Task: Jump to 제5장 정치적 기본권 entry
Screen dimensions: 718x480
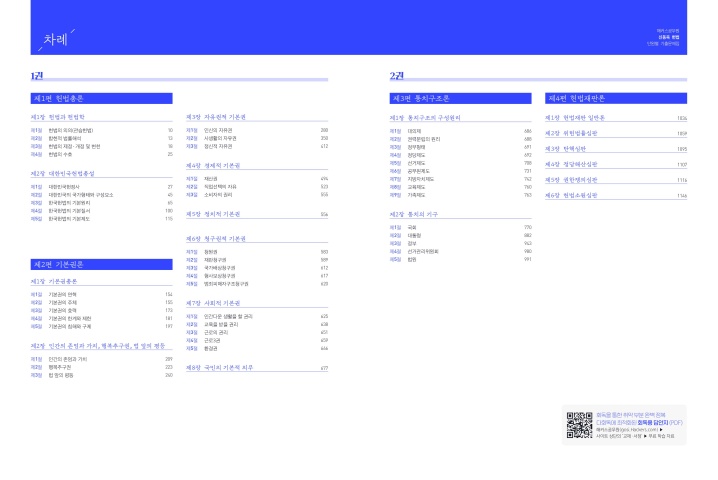Action: (x=215, y=215)
